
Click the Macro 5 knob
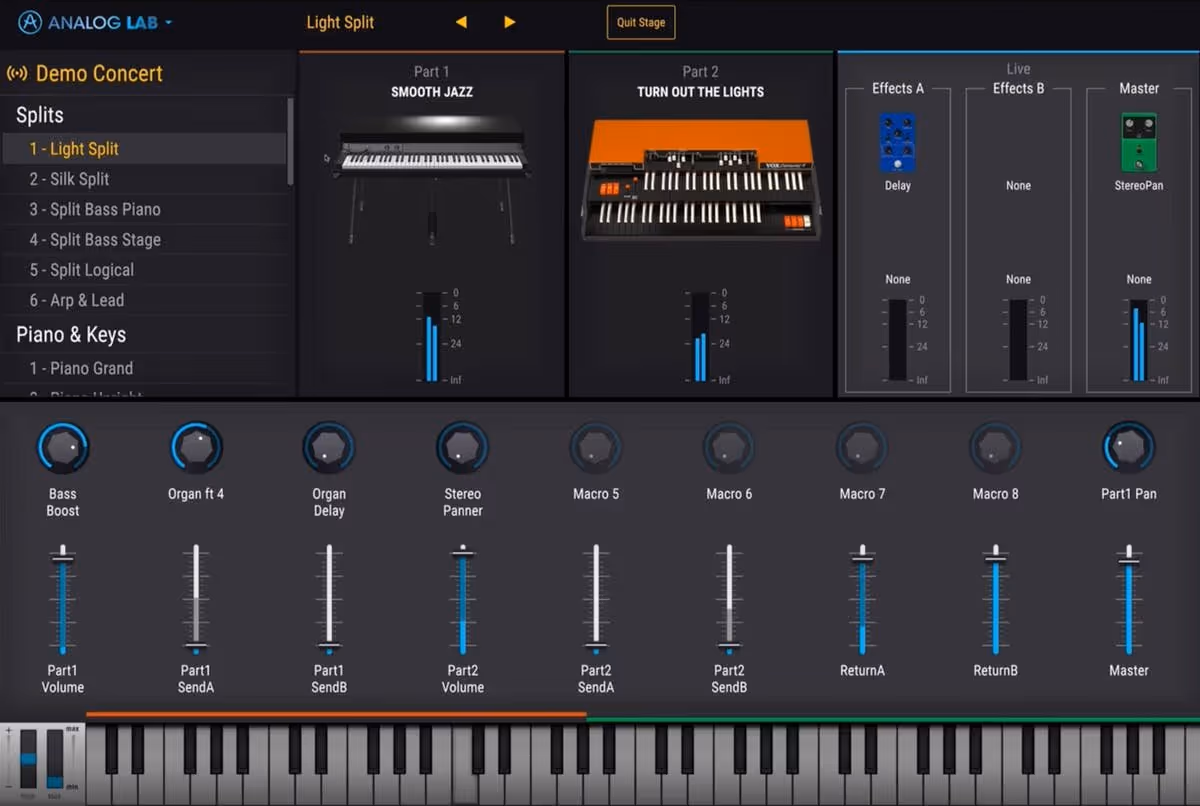596,448
